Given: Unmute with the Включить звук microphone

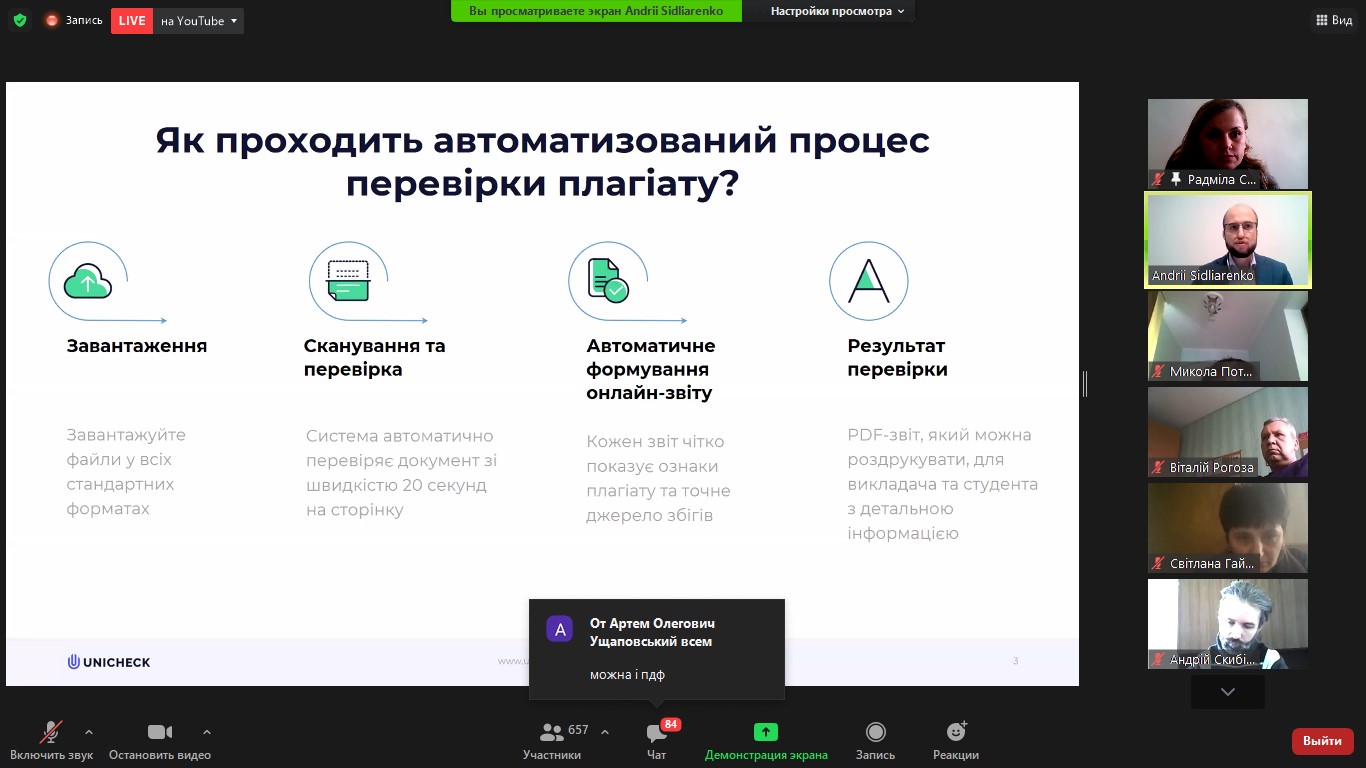Looking at the screenshot, I should [x=51, y=741].
